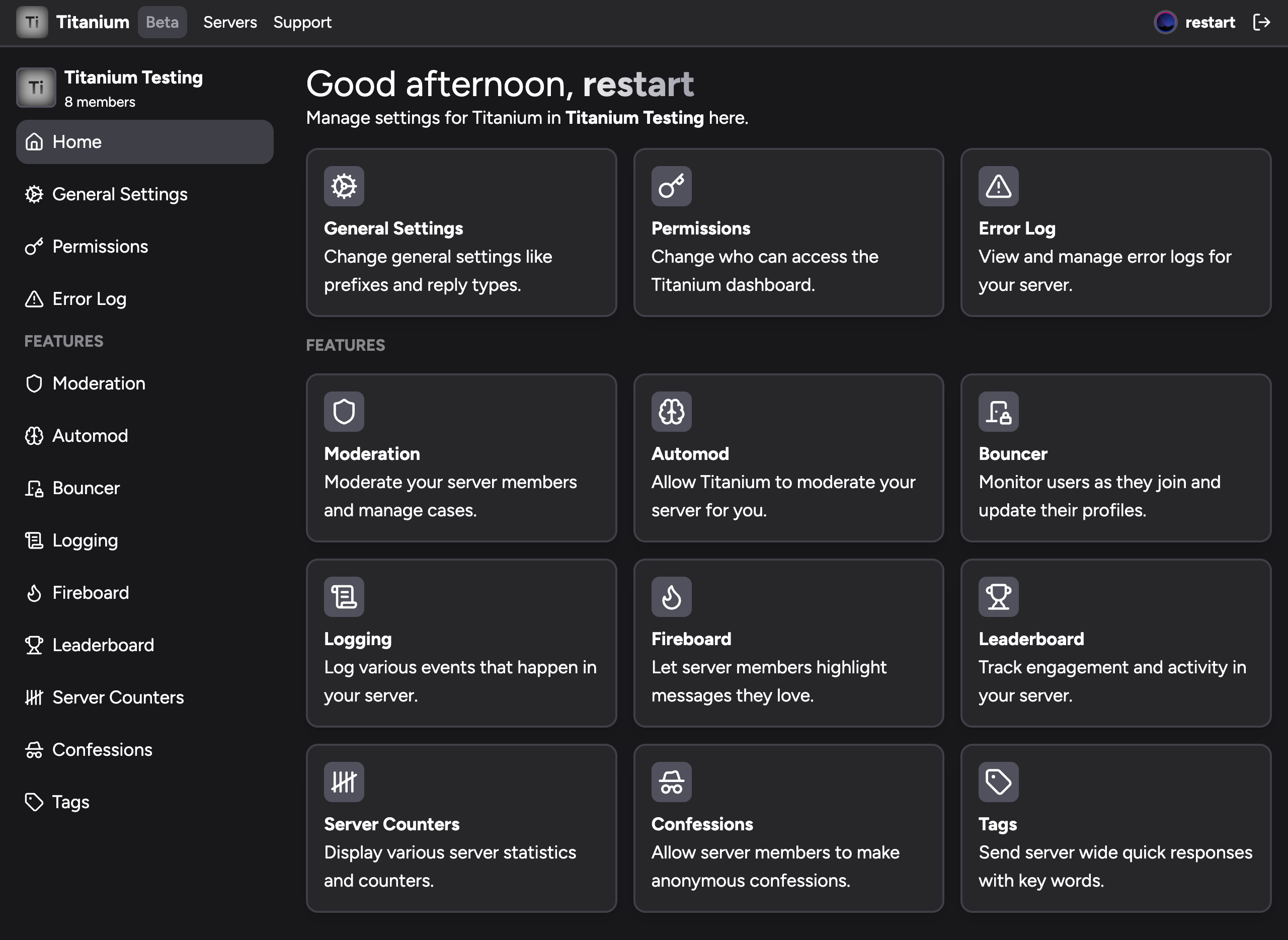Click the shield icon on Moderation card
Image resolution: width=1288 pixels, height=940 pixels.
pyautogui.click(x=344, y=412)
